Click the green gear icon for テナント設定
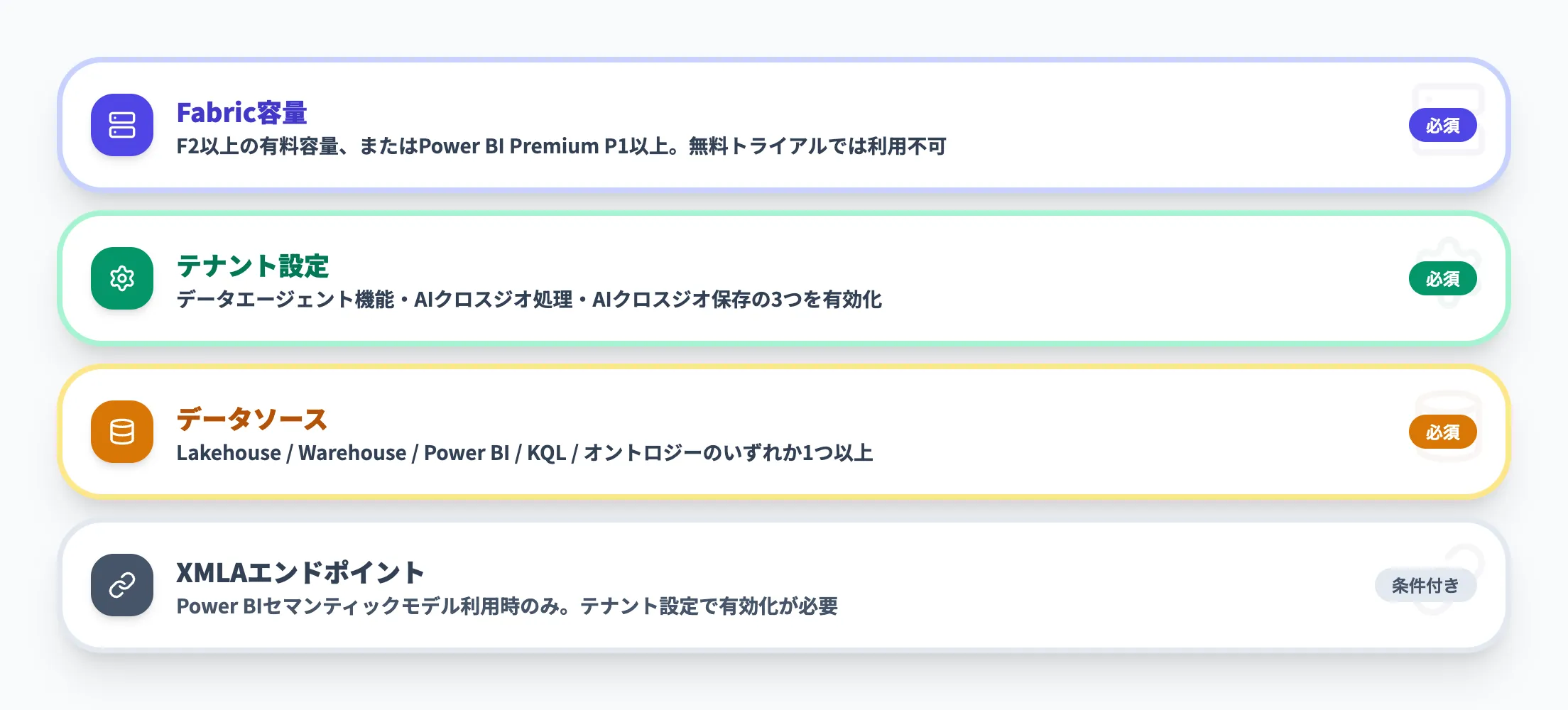 coord(122,278)
